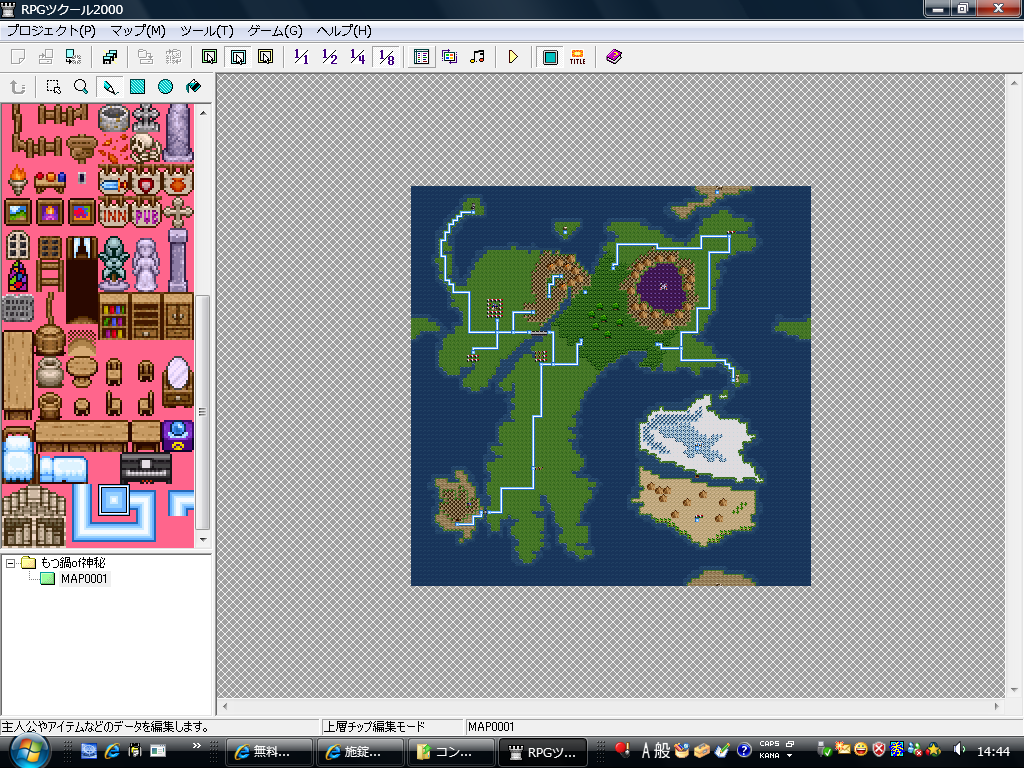1024x768 pixels.
Task: Click the RPGツ... taskbar button
Action: [x=543, y=752]
